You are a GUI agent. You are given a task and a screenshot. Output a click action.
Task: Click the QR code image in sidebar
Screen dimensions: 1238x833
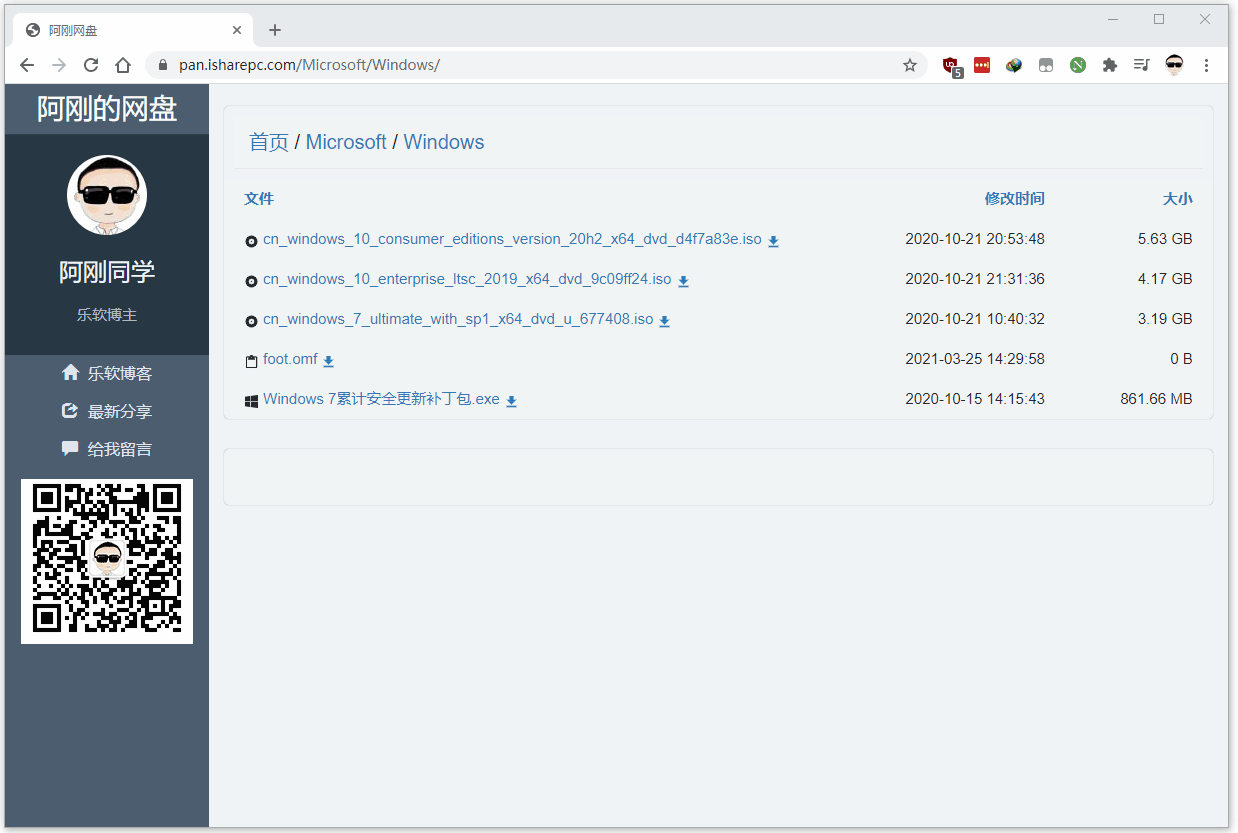tap(107, 561)
